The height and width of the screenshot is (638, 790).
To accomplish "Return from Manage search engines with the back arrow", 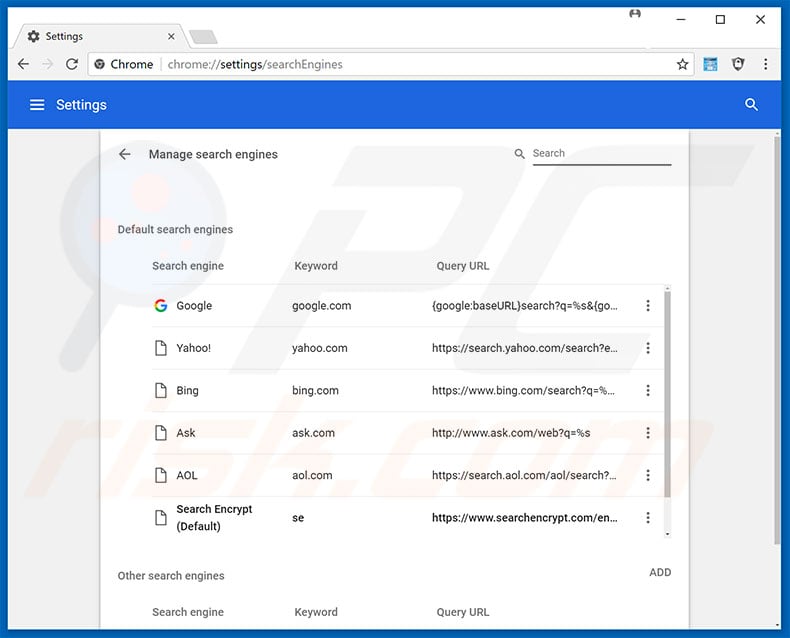I will point(124,154).
